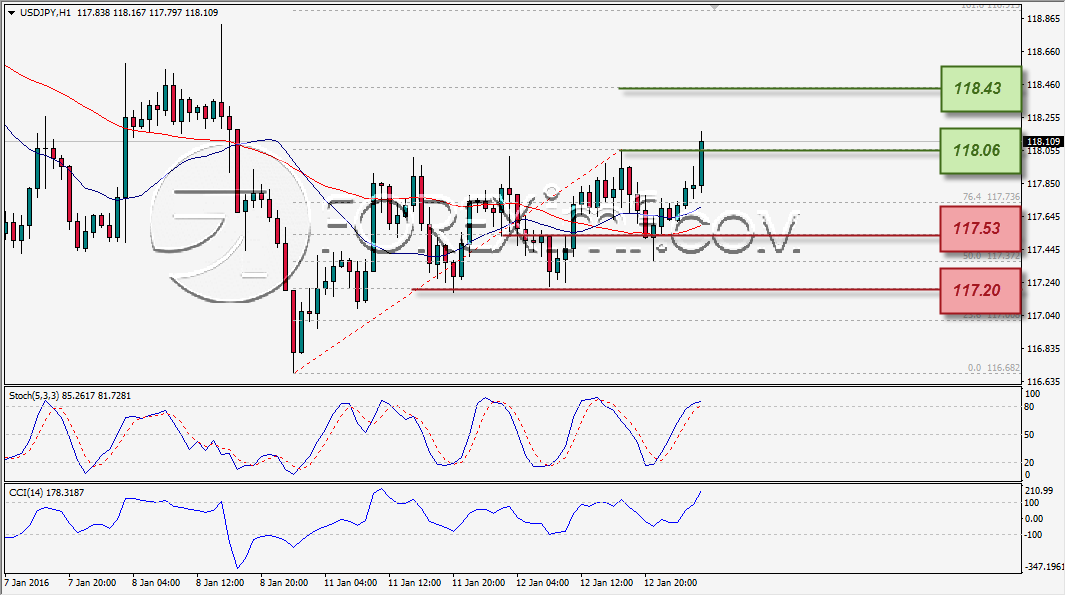1066x596 pixels.
Task: Click the 117.240 price scale value
Action: point(1043,283)
